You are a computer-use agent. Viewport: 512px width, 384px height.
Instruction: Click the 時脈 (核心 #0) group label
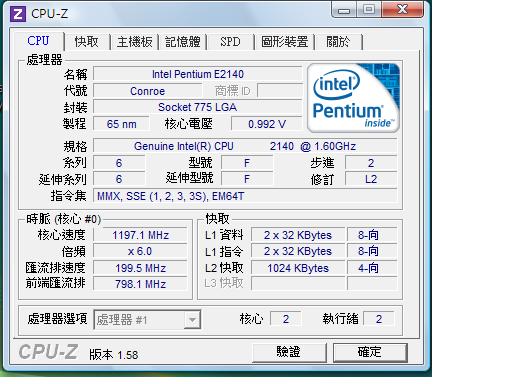pos(63,219)
